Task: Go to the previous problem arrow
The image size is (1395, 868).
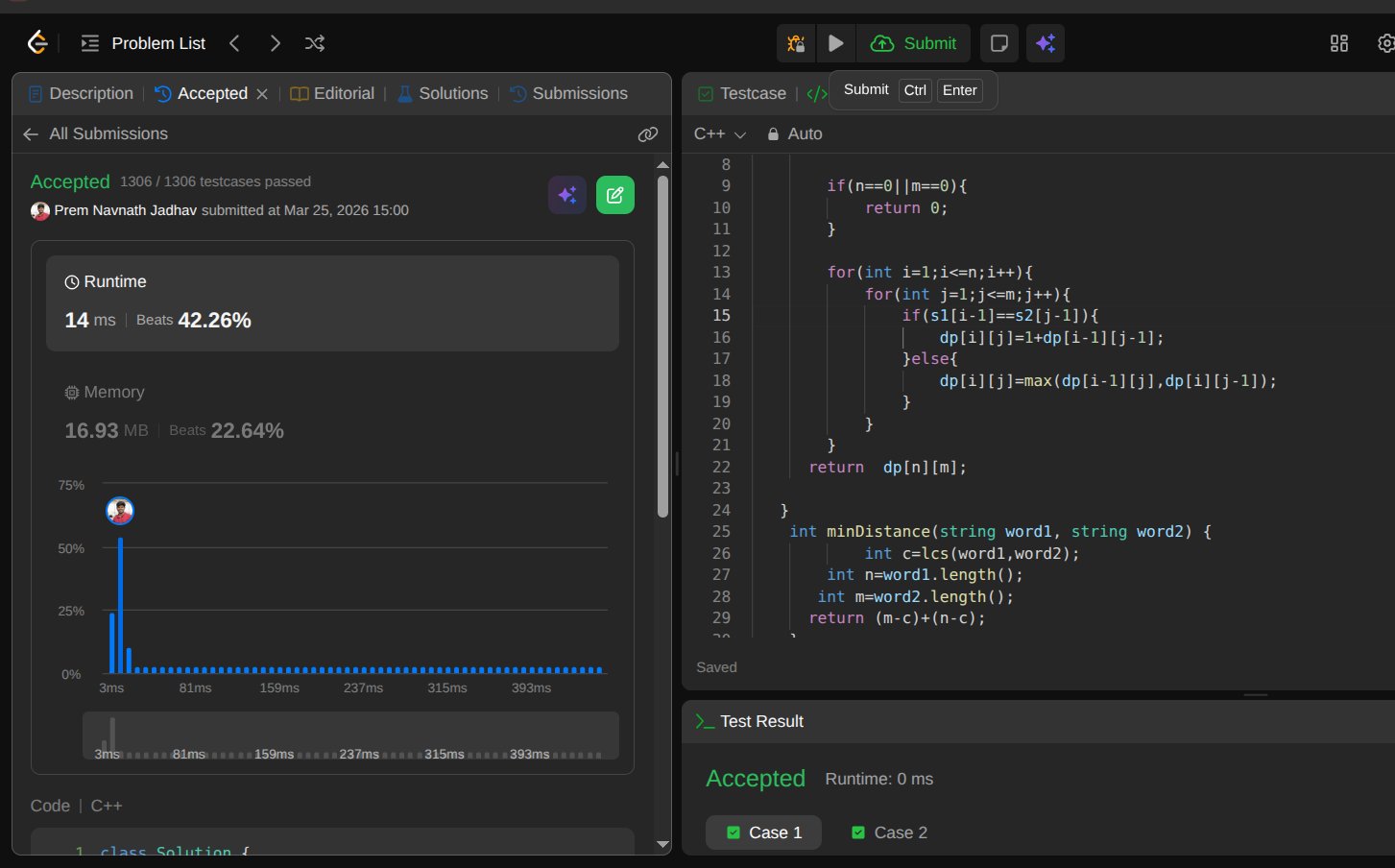Action: coord(234,43)
